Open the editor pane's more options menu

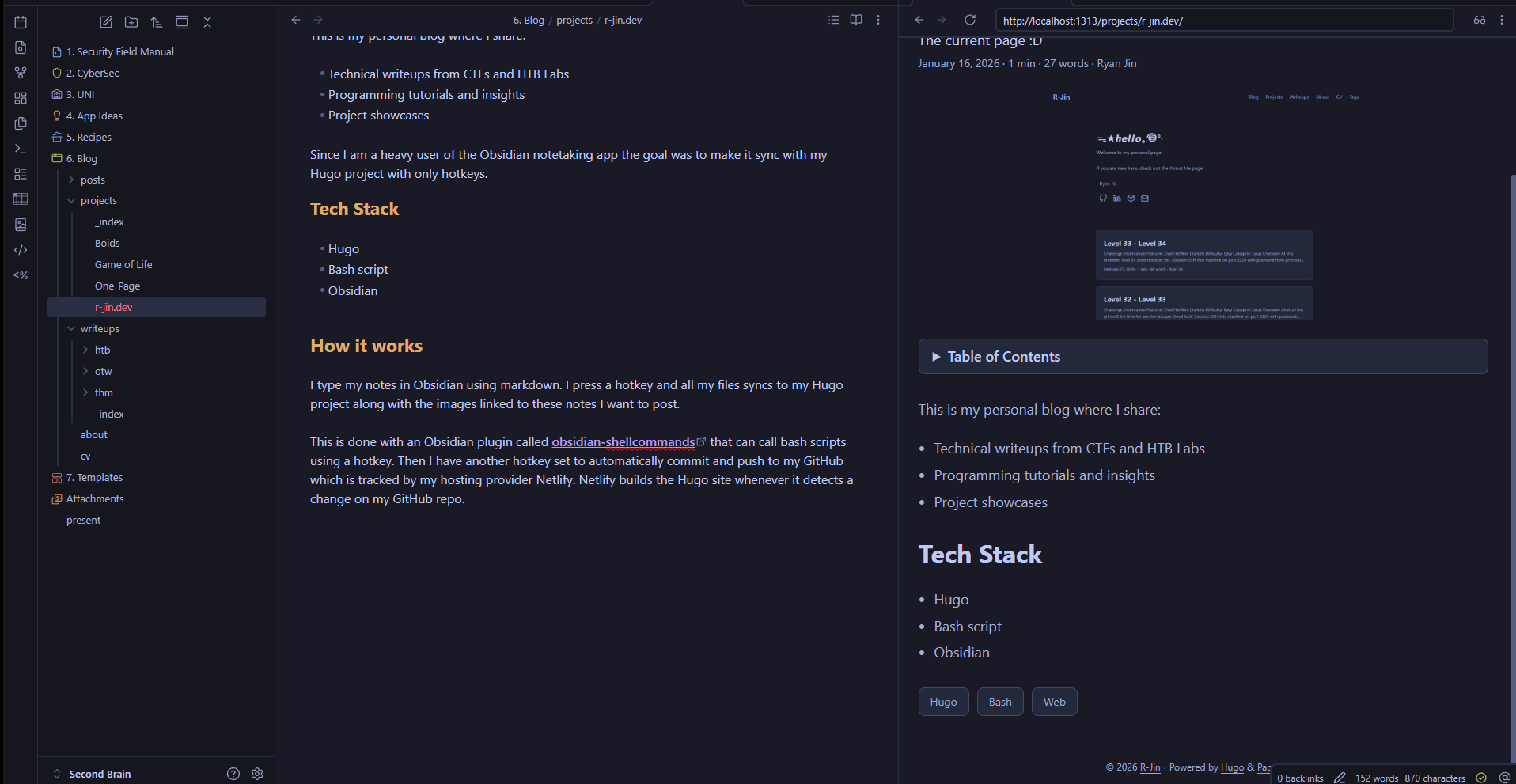[878, 20]
